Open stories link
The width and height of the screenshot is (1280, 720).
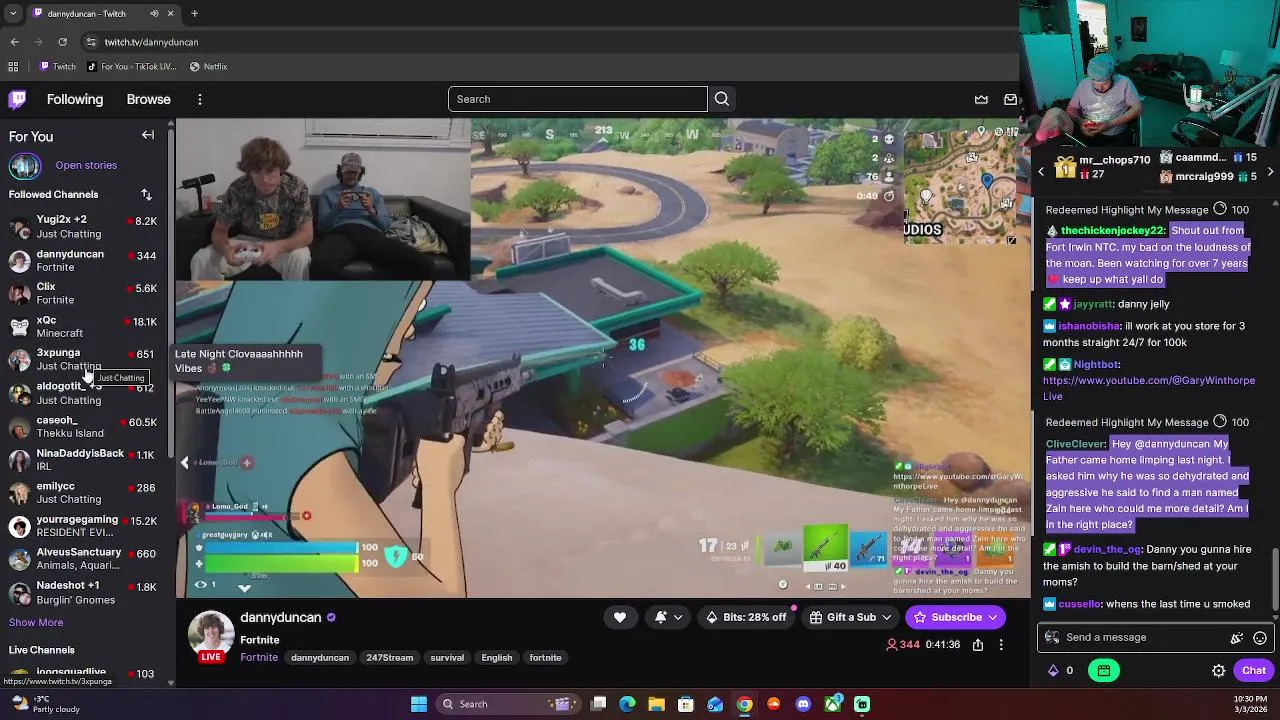(86, 165)
